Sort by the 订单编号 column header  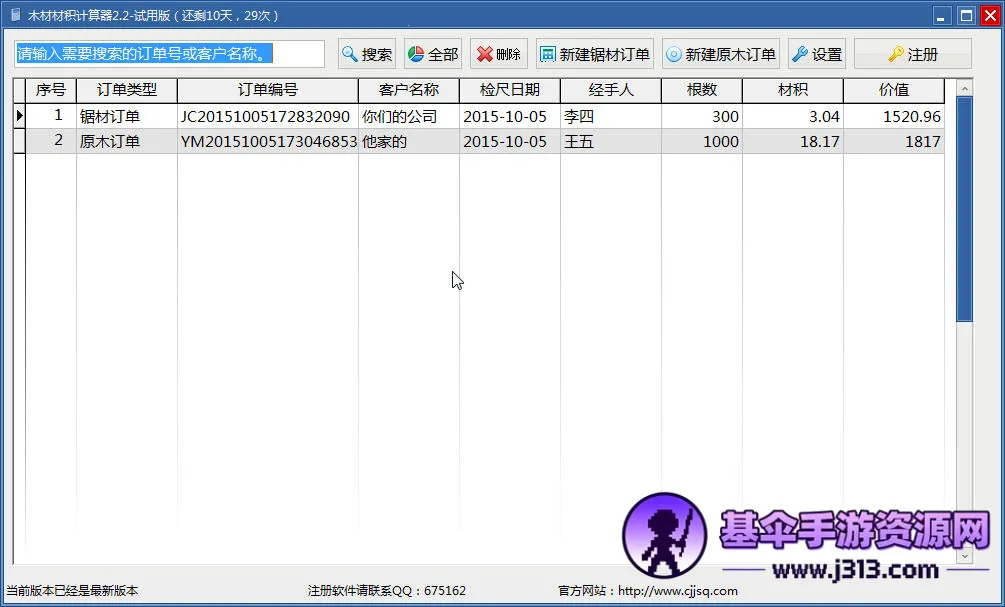(x=267, y=90)
